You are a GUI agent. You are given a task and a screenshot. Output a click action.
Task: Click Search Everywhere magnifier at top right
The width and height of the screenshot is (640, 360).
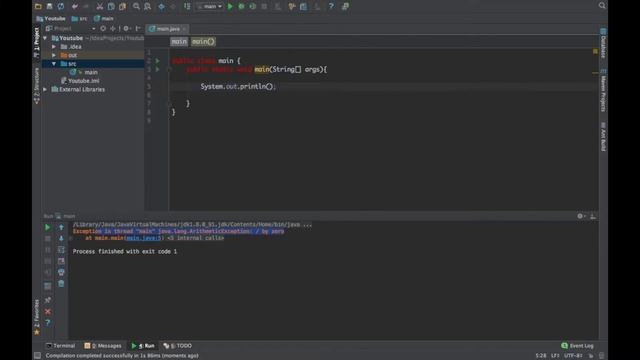click(602, 5)
